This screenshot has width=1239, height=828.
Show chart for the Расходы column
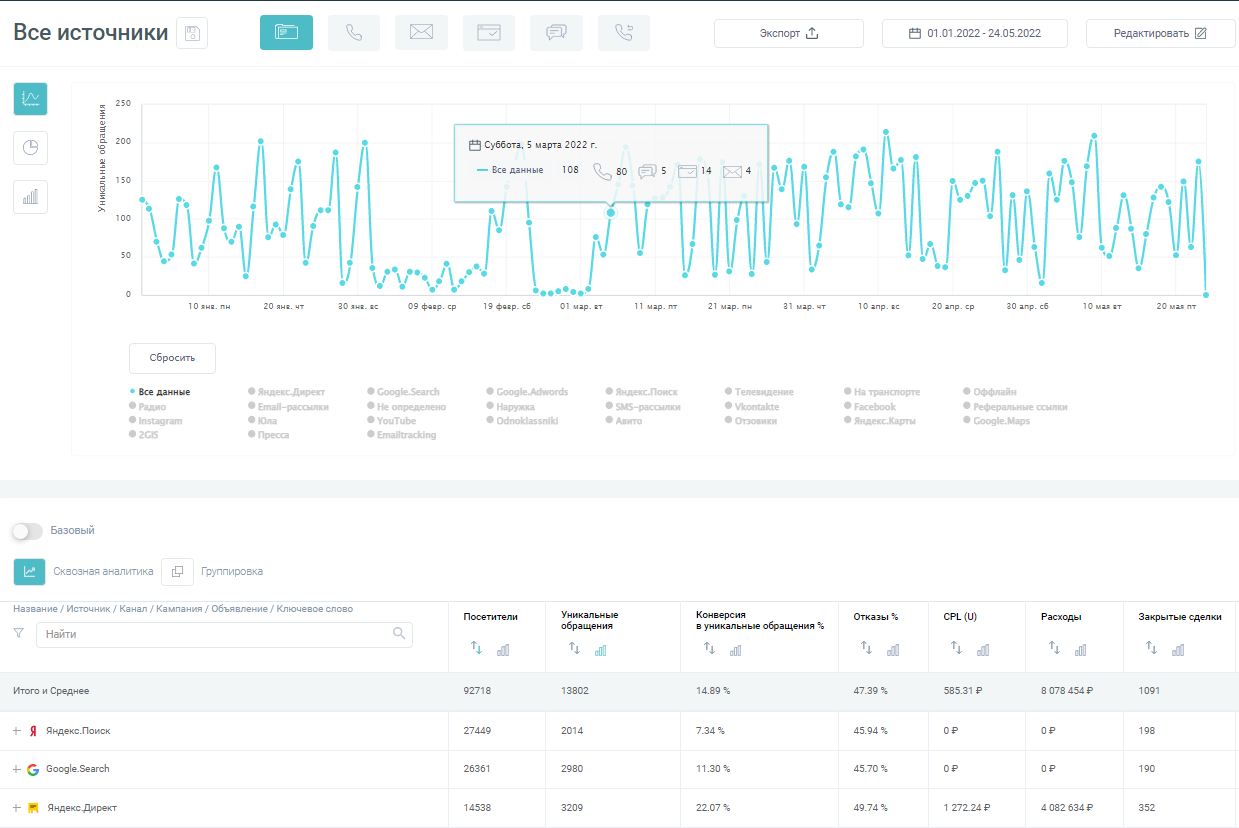1081,650
